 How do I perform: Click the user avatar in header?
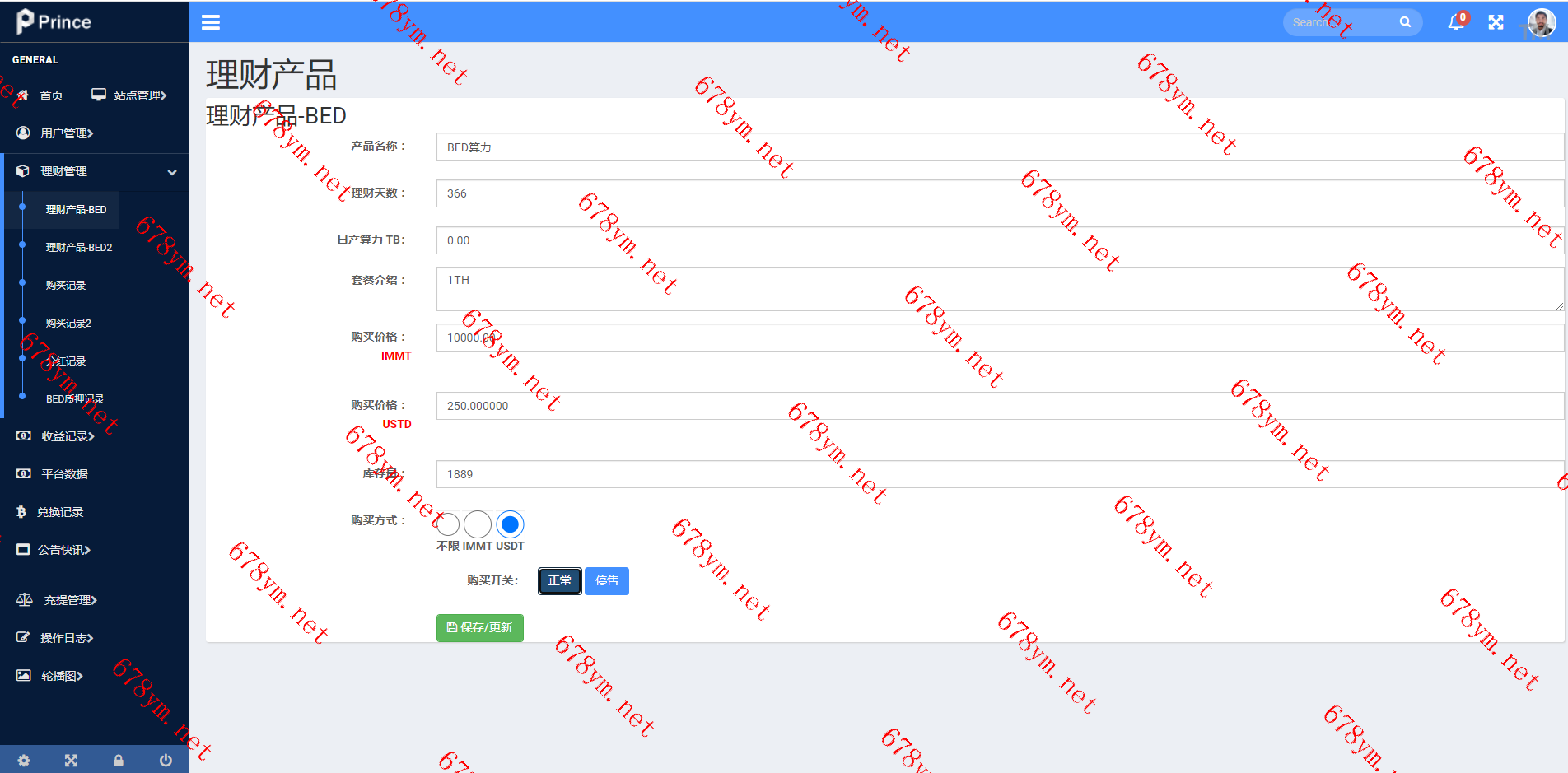click(x=1541, y=22)
